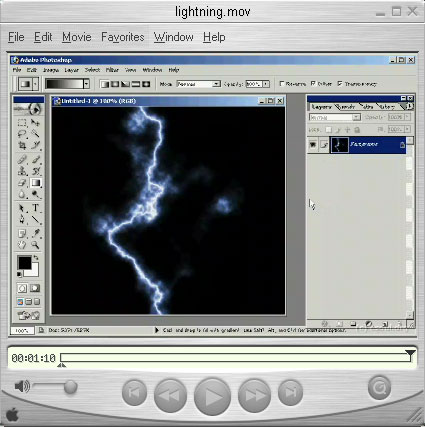Choose the Eraser tool
Screen dimensions: 425x427
pos(22,183)
